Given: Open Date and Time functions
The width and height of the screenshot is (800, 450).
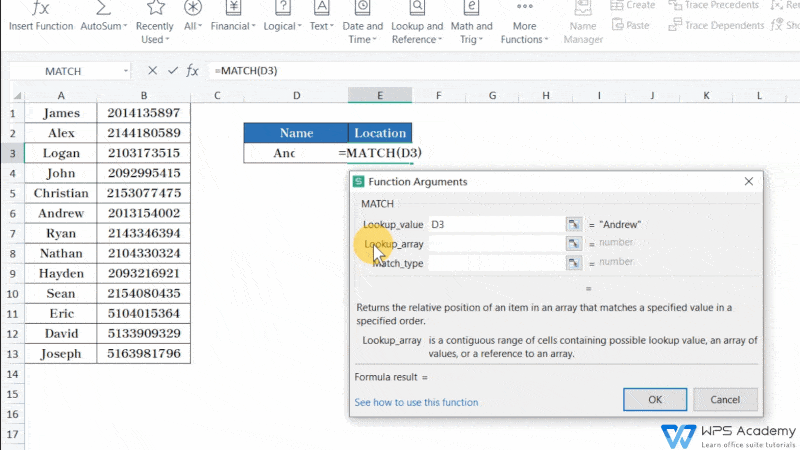Looking at the screenshot, I should [x=362, y=23].
